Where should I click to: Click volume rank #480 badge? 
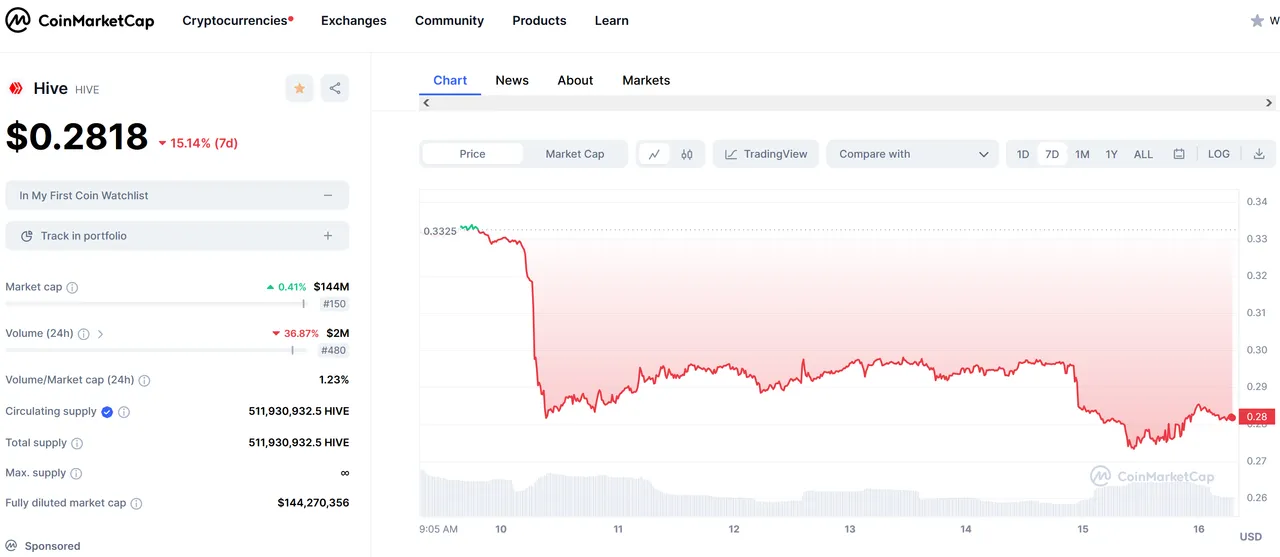(x=334, y=351)
